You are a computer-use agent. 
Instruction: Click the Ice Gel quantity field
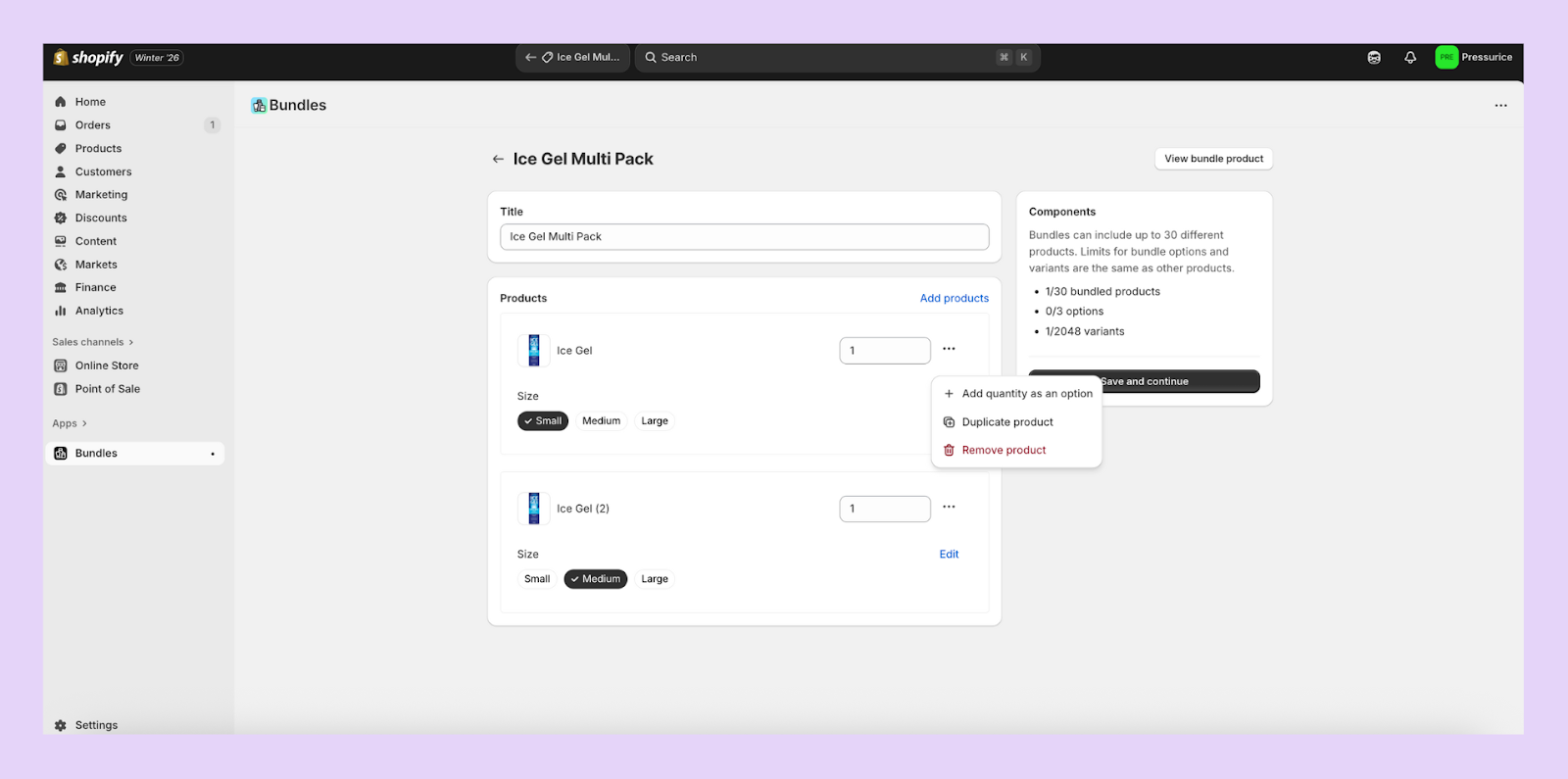pyautogui.click(x=885, y=351)
